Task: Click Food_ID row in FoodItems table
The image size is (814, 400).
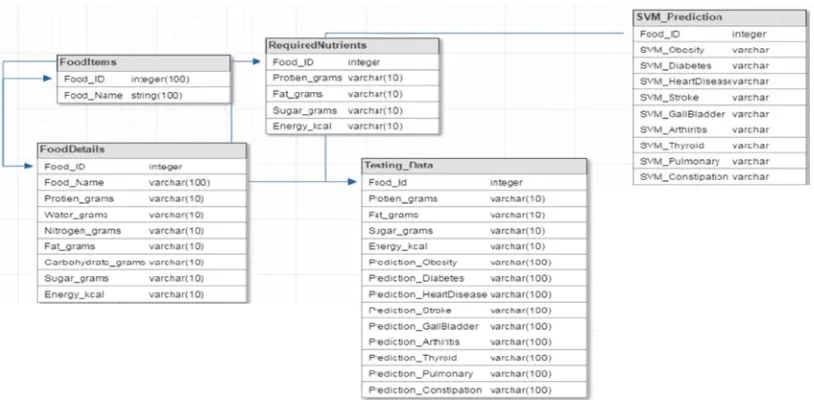Action: pyautogui.click(x=143, y=79)
